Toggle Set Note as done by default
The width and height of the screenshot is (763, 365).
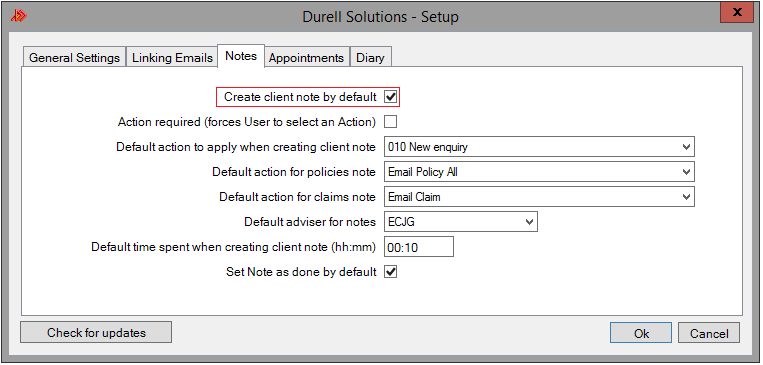390,272
